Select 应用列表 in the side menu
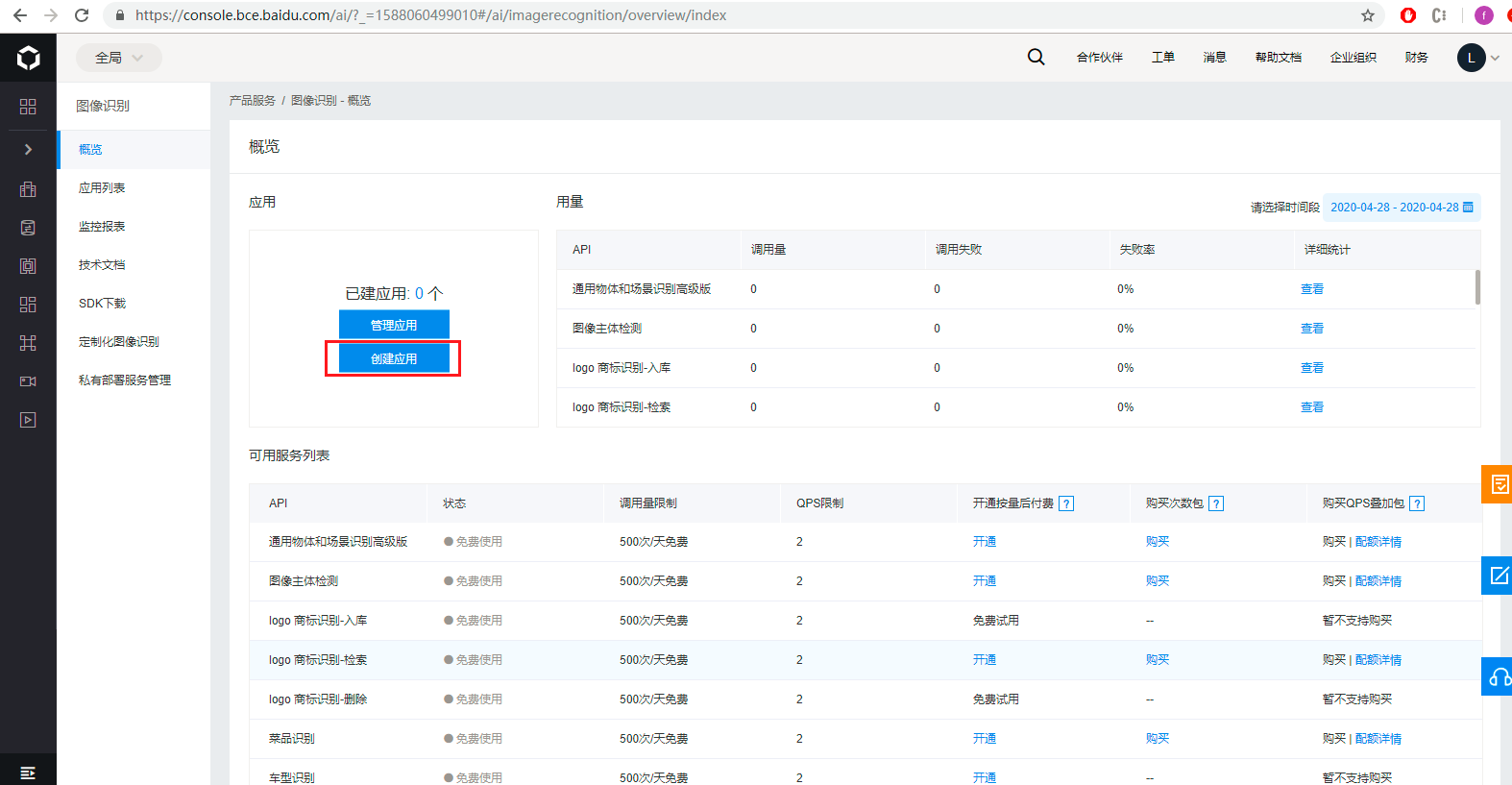Viewport: 1512px width, 785px height. 134,188
